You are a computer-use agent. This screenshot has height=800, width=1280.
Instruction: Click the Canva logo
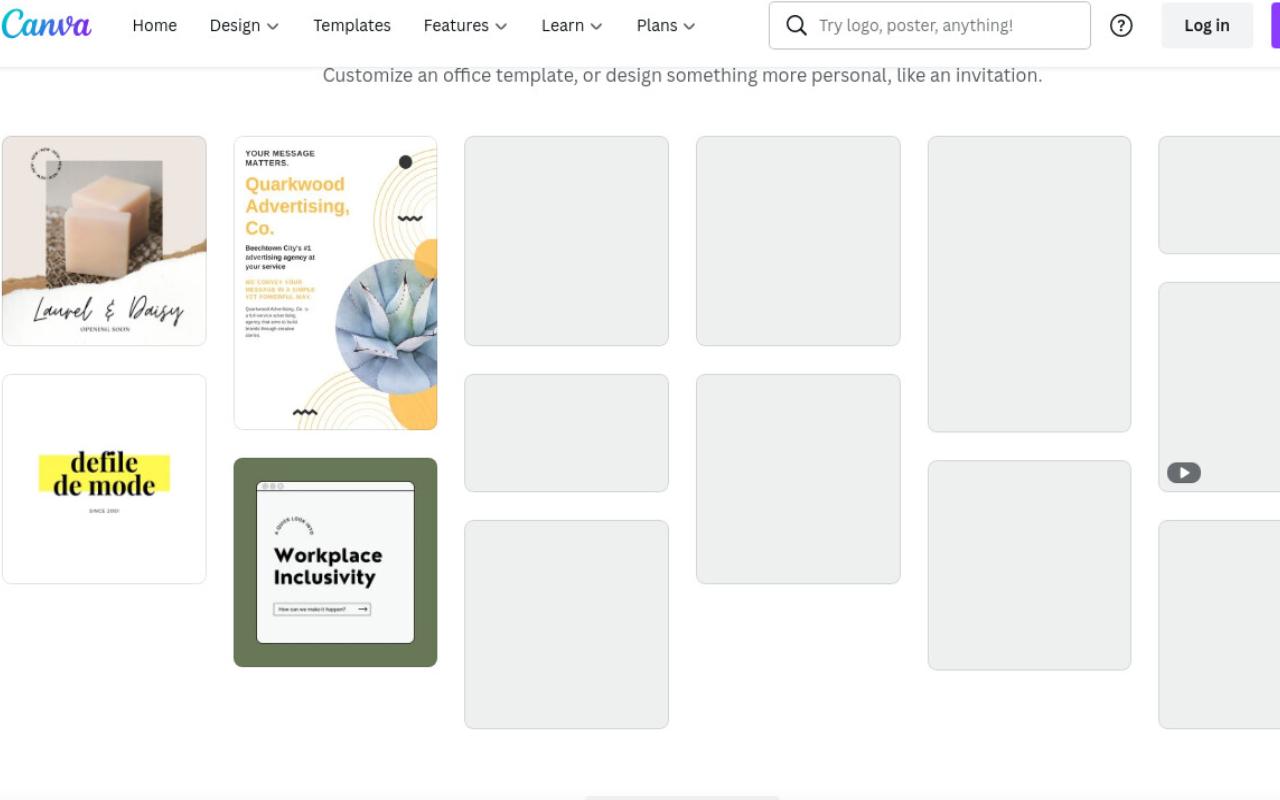46,25
